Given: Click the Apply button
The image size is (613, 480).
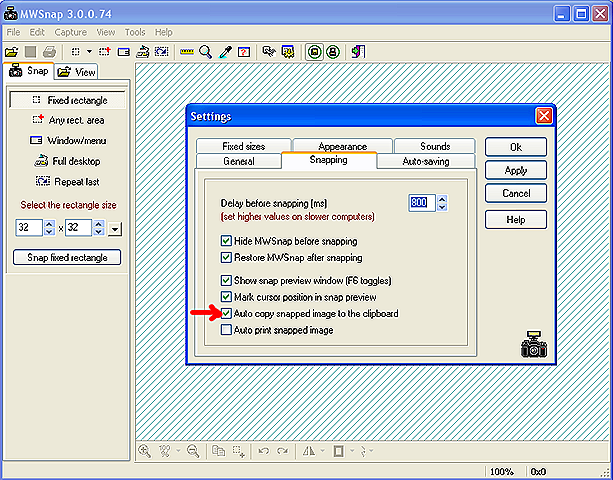Looking at the screenshot, I should (x=516, y=170).
